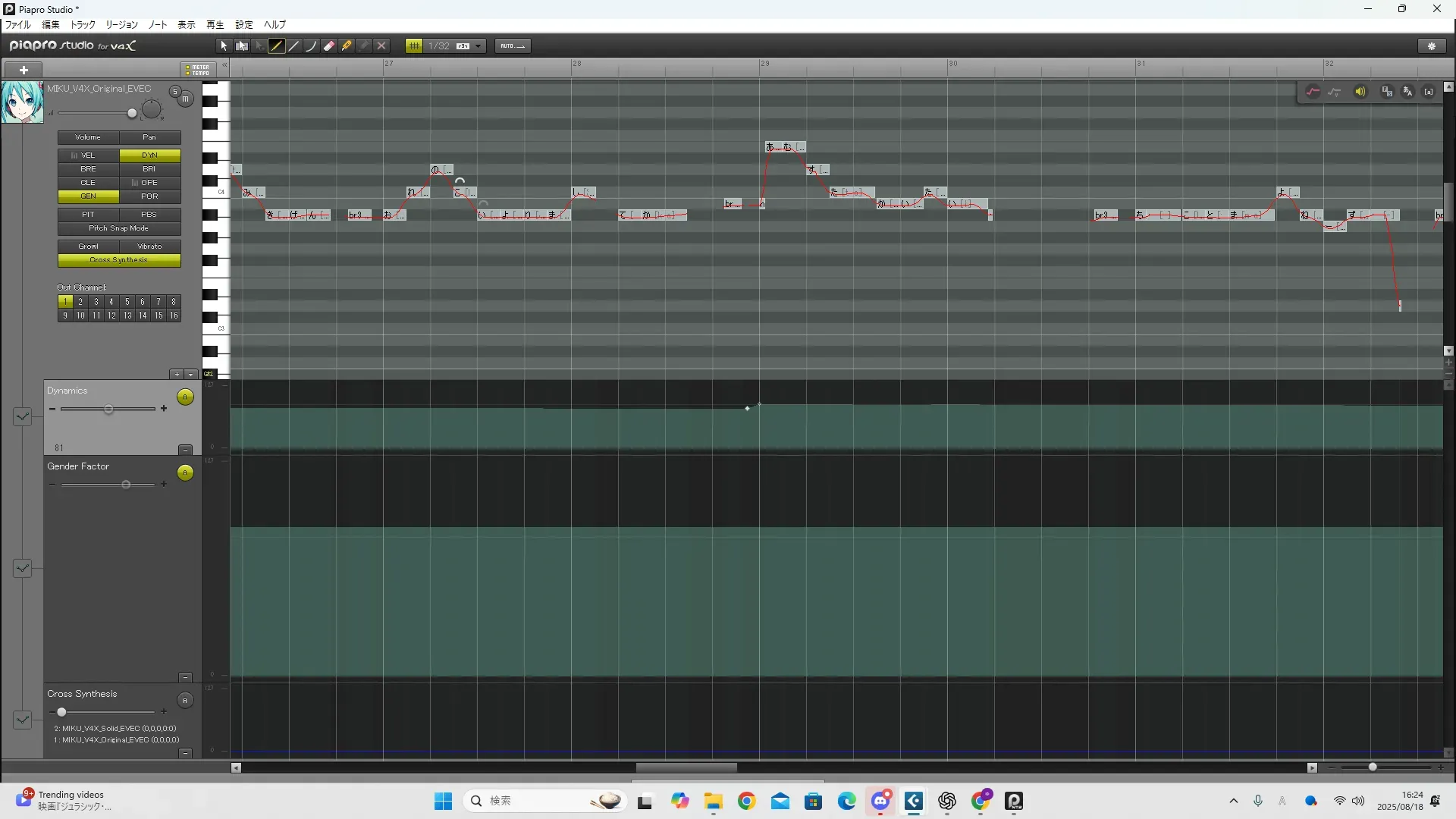This screenshot has width=1456, height=819.
Task: Toggle the DYN parameter button
Action: coord(149,155)
